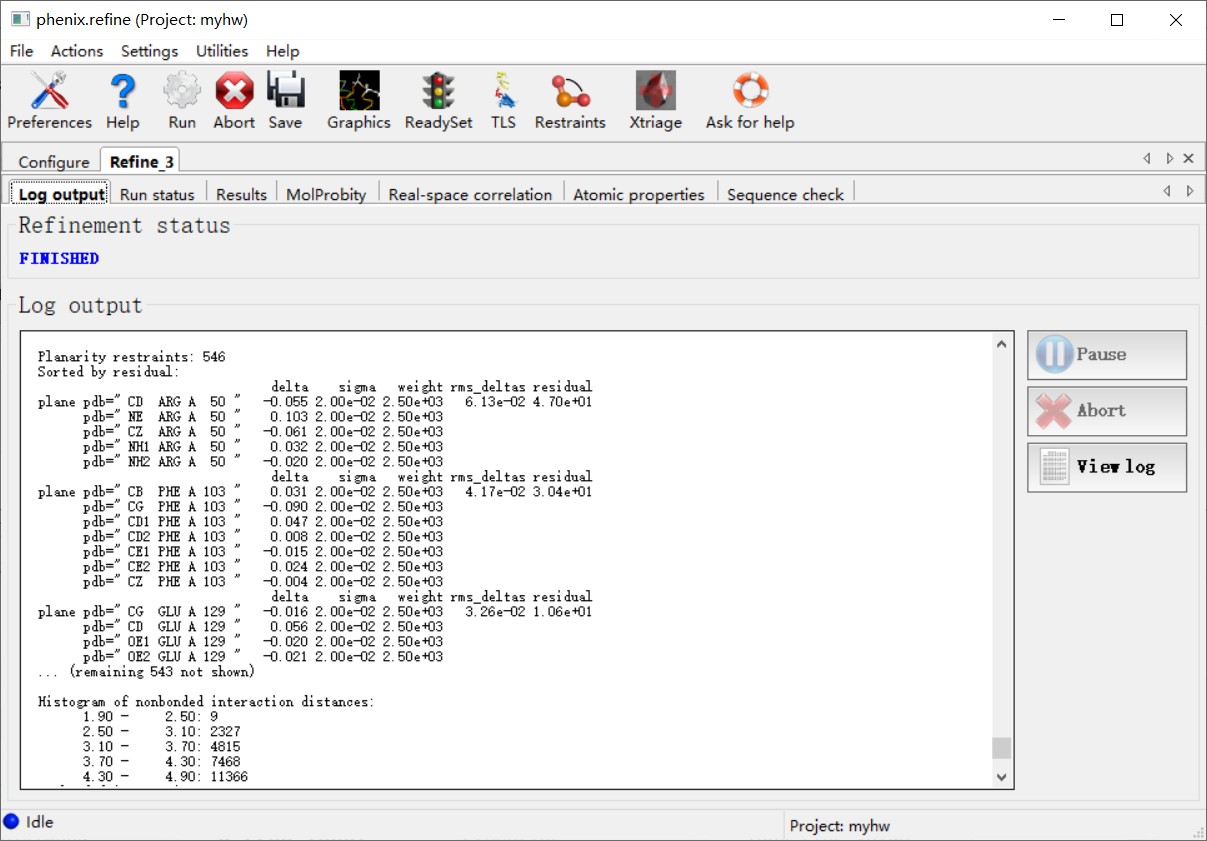Click the CD ARG A 50 plane row
This screenshot has width=1207, height=841.
[x=315, y=401]
